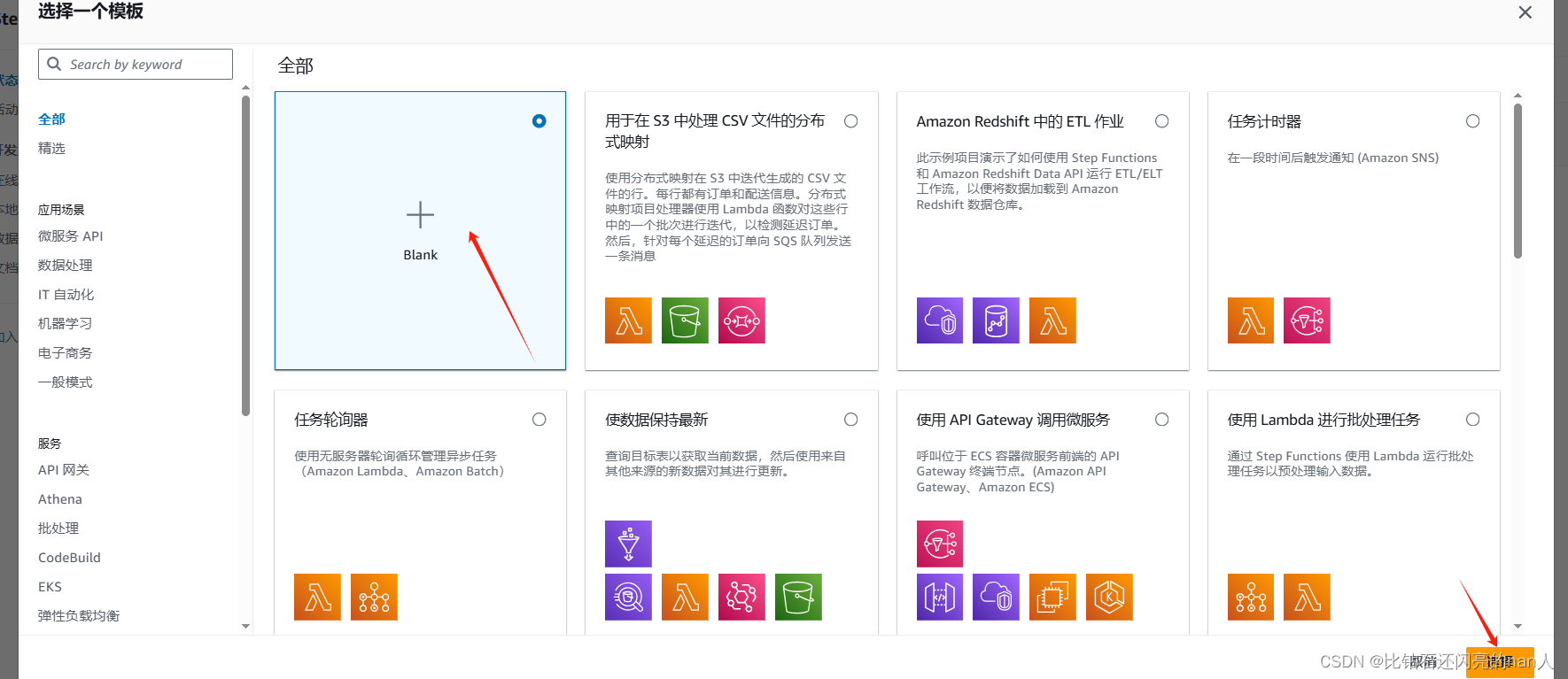Filter by 电子商务 use case
Viewport: 1568px width, 679px height.
tap(65, 352)
